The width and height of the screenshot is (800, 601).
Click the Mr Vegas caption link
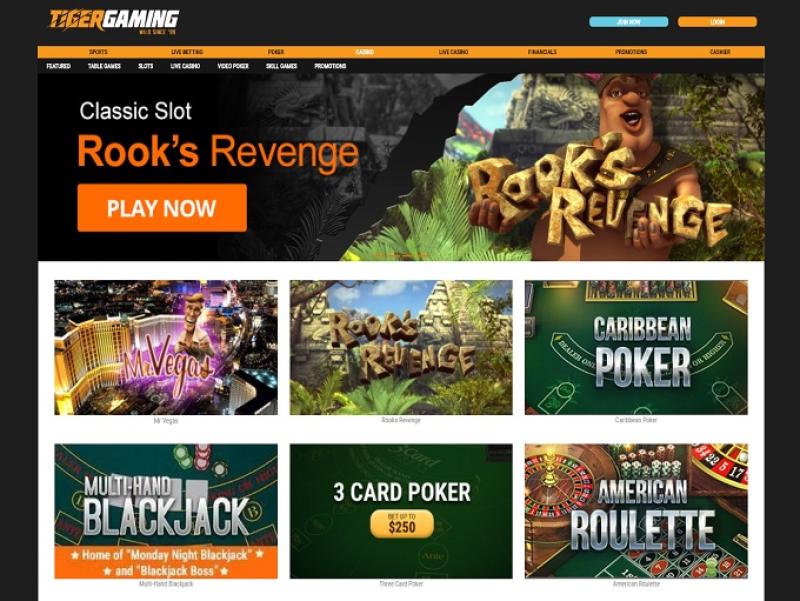click(166, 420)
